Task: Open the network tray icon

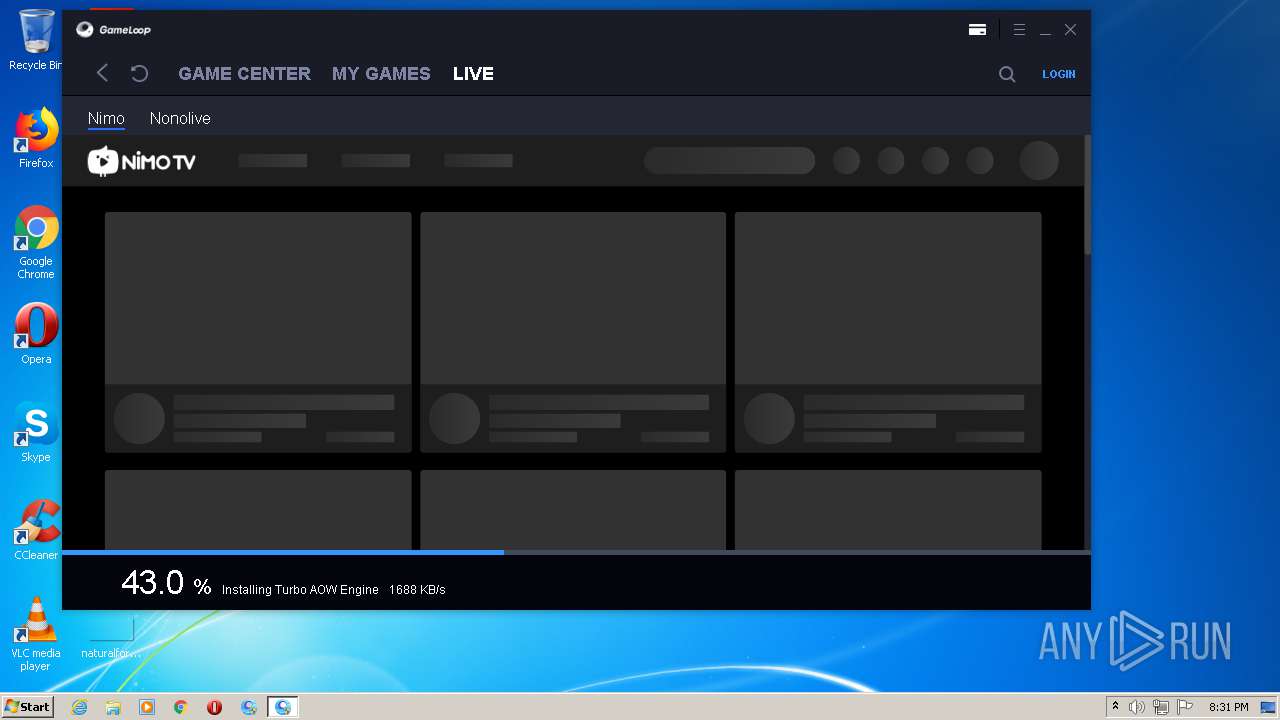Action: [1161, 707]
